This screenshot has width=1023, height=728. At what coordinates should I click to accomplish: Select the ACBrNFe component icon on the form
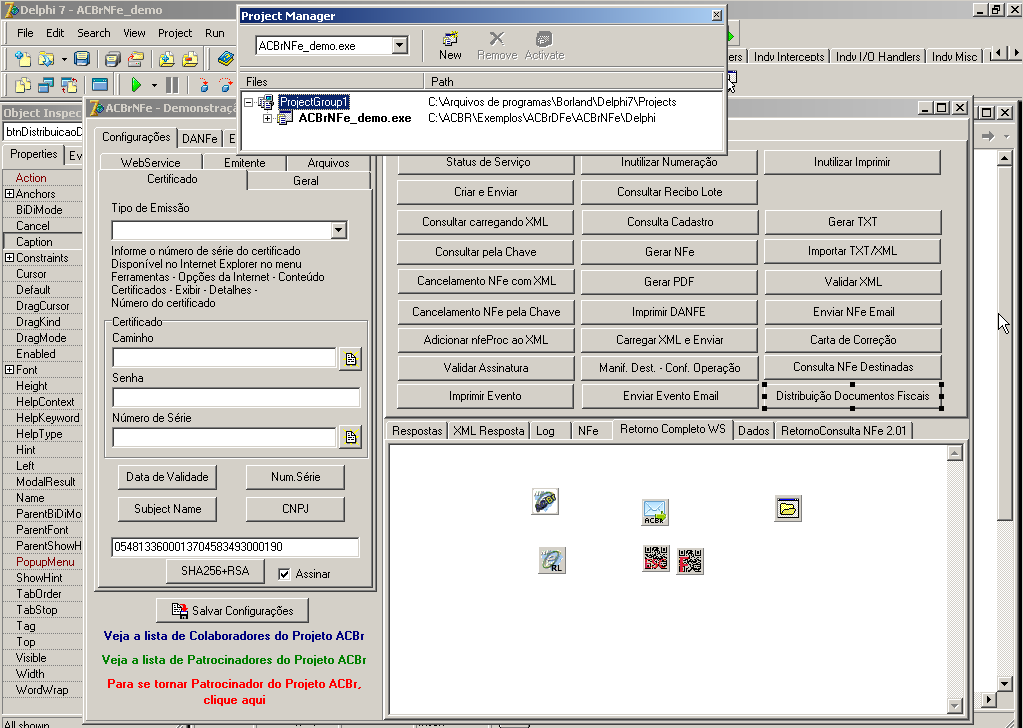click(545, 502)
